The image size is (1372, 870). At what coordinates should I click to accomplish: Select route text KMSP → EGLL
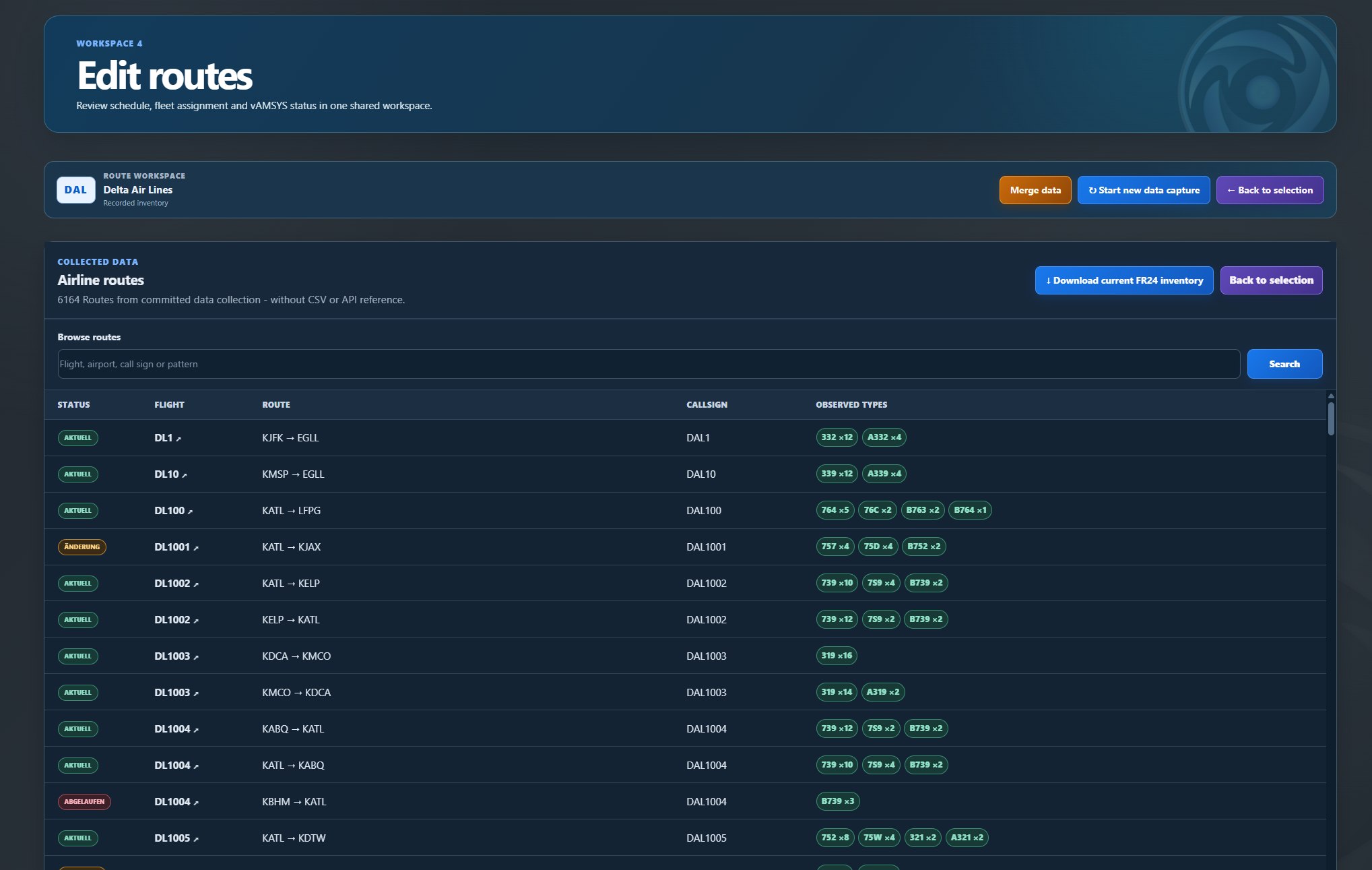click(x=293, y=474)
